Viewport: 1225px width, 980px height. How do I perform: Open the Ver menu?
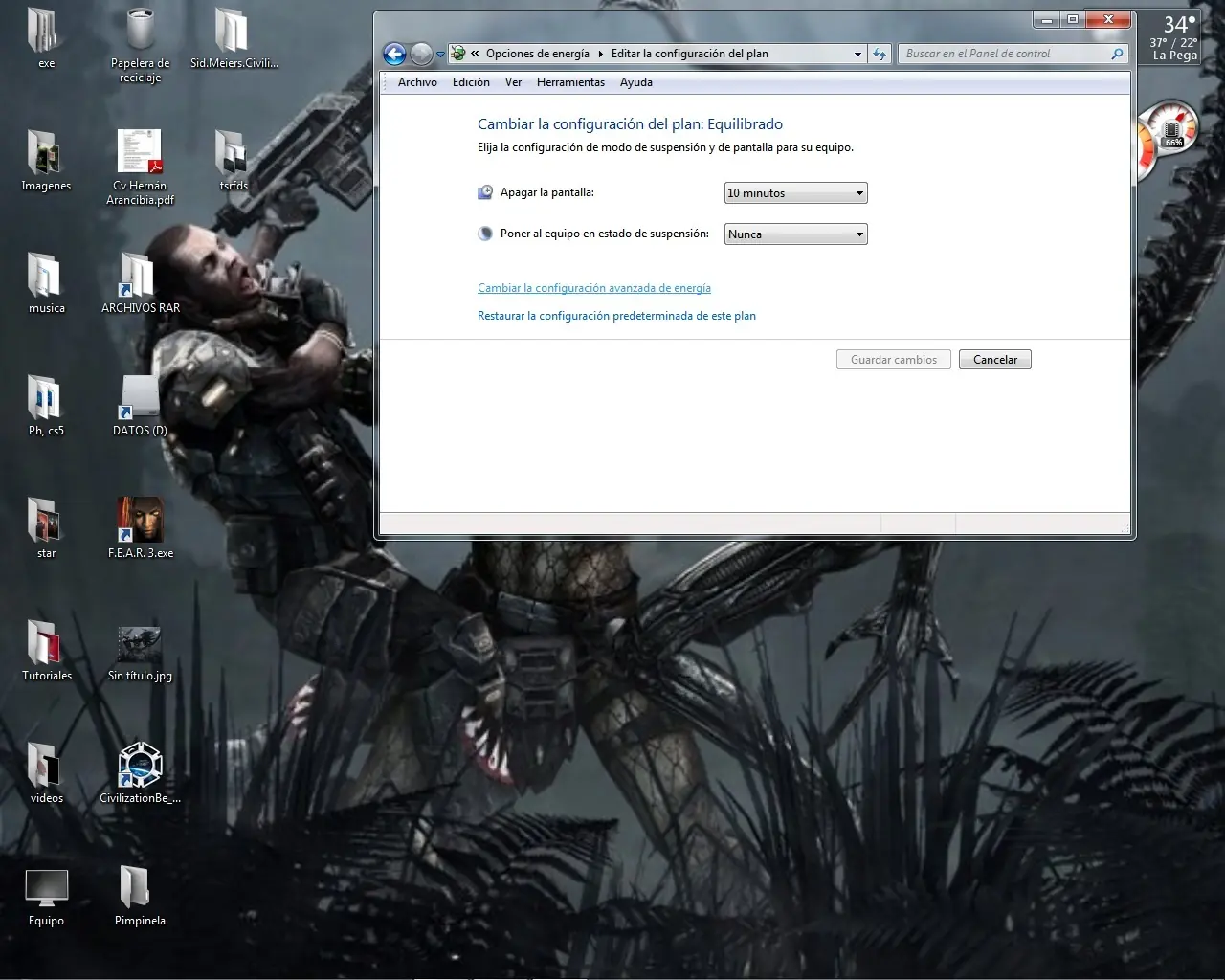pyautogui.click(x=513, y=82)
